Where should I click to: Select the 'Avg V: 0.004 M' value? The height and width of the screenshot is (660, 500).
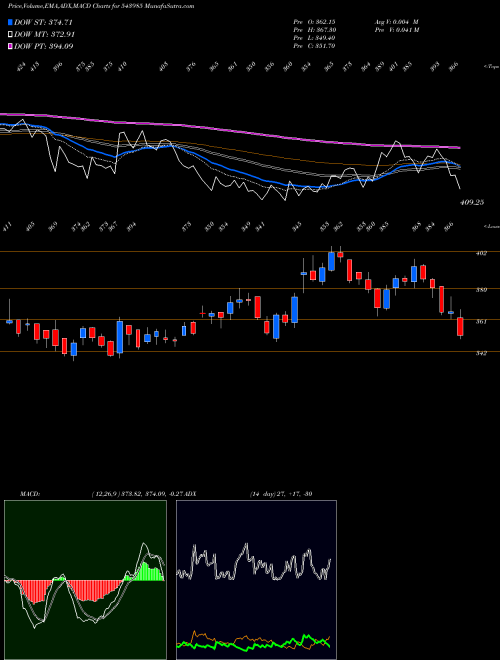(x=397, y=21)
